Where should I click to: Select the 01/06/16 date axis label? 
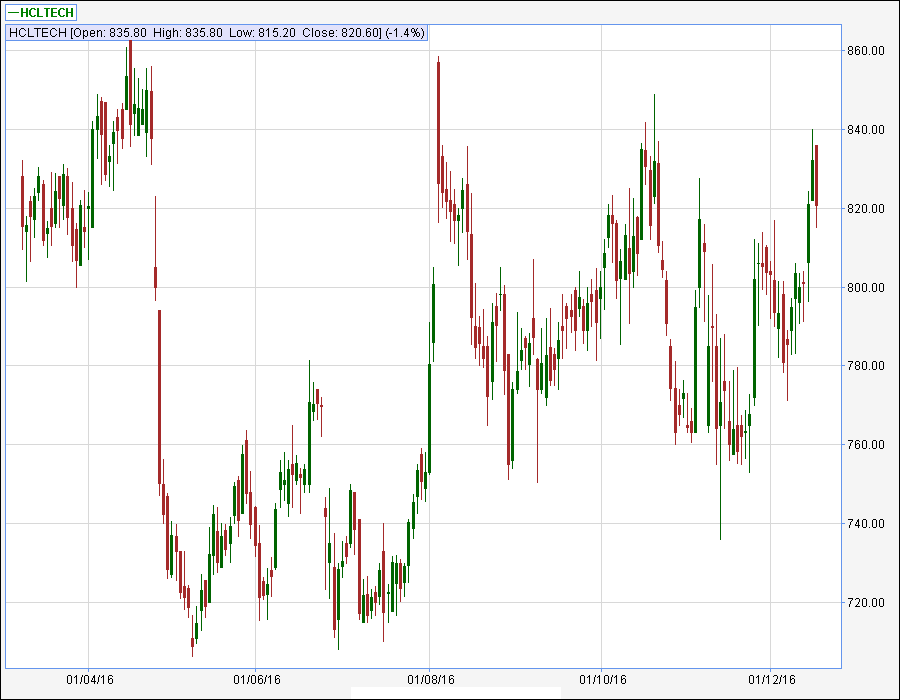click(x=257, y=680)
